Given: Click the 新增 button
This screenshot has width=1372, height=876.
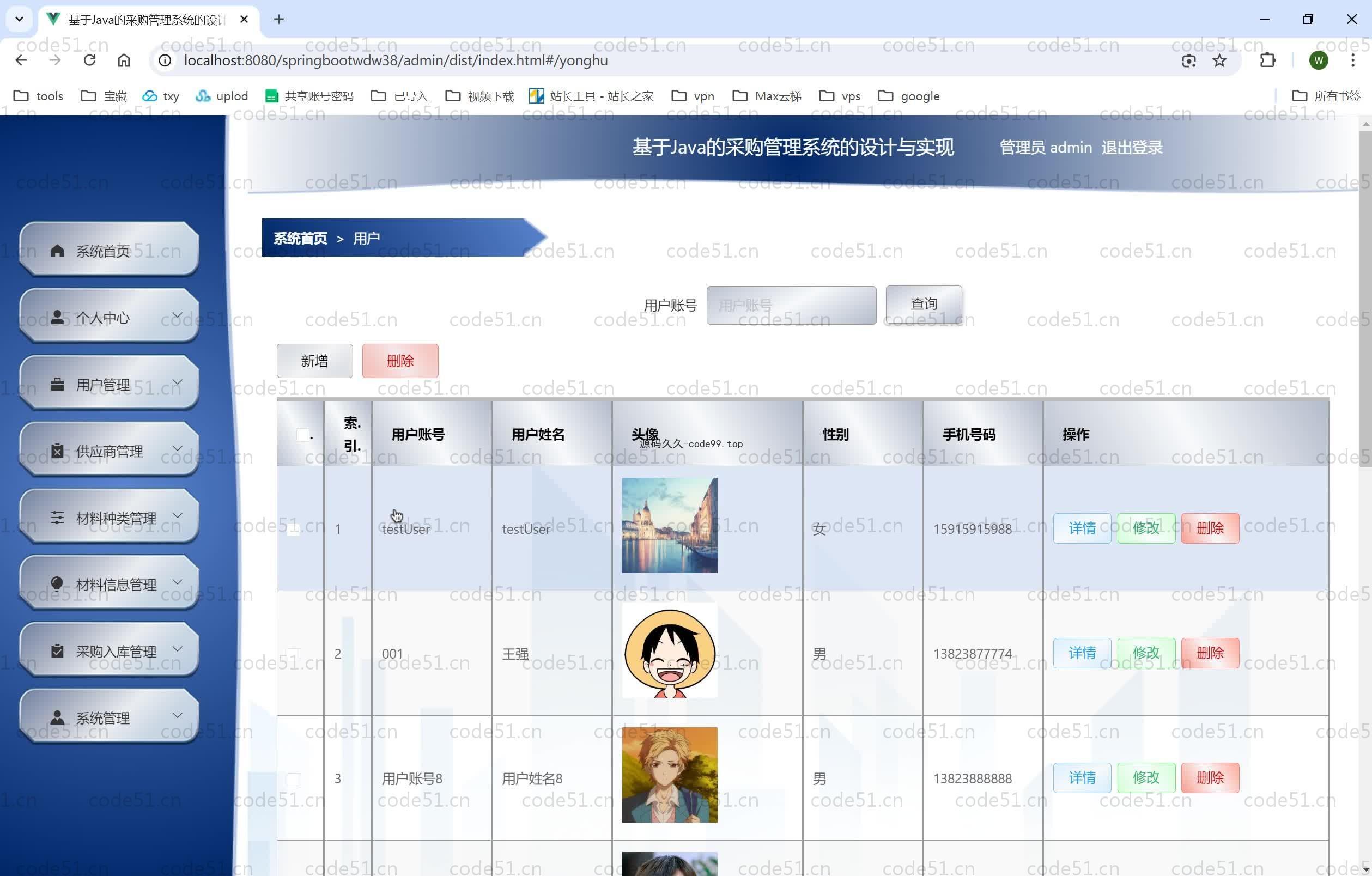Looking at the screenshot, I should 314,361.
